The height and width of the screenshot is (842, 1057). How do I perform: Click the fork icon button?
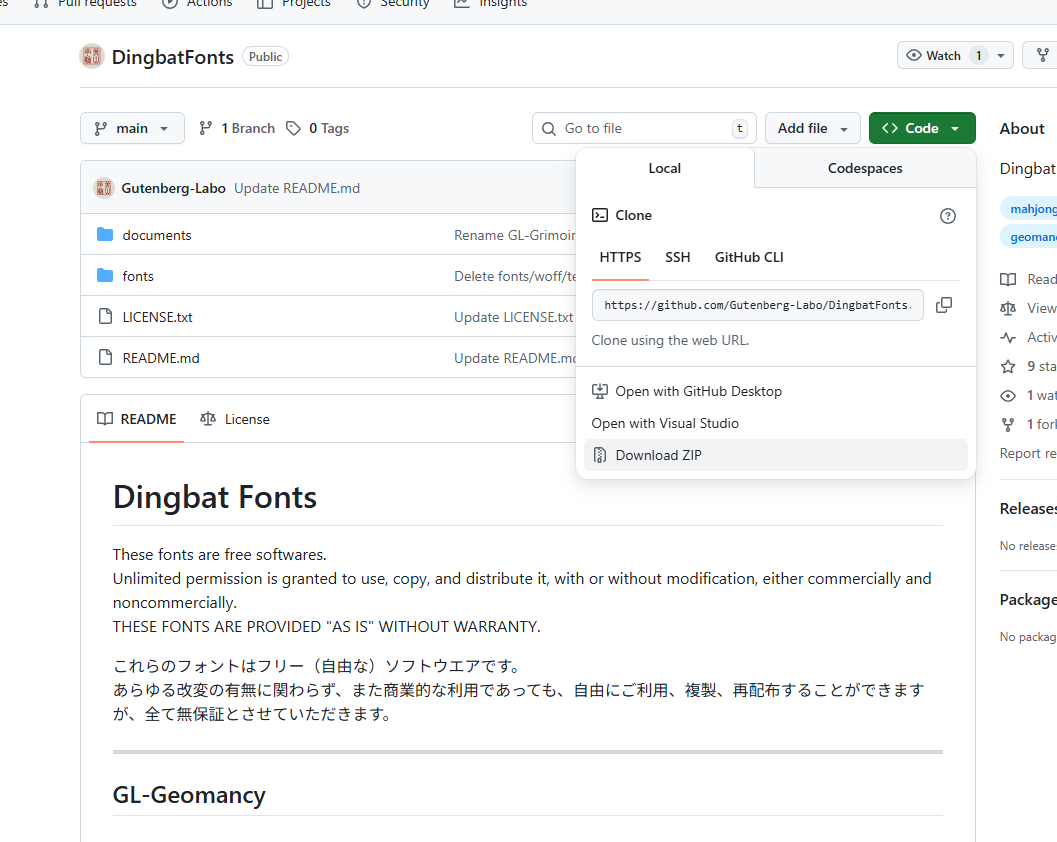(1041, 56)
